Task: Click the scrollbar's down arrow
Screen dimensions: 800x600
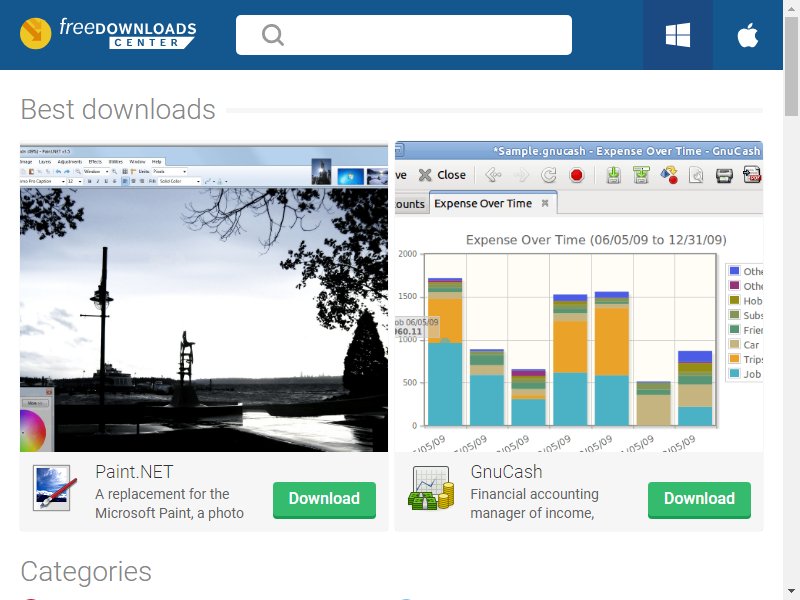Action: point(791,592)
